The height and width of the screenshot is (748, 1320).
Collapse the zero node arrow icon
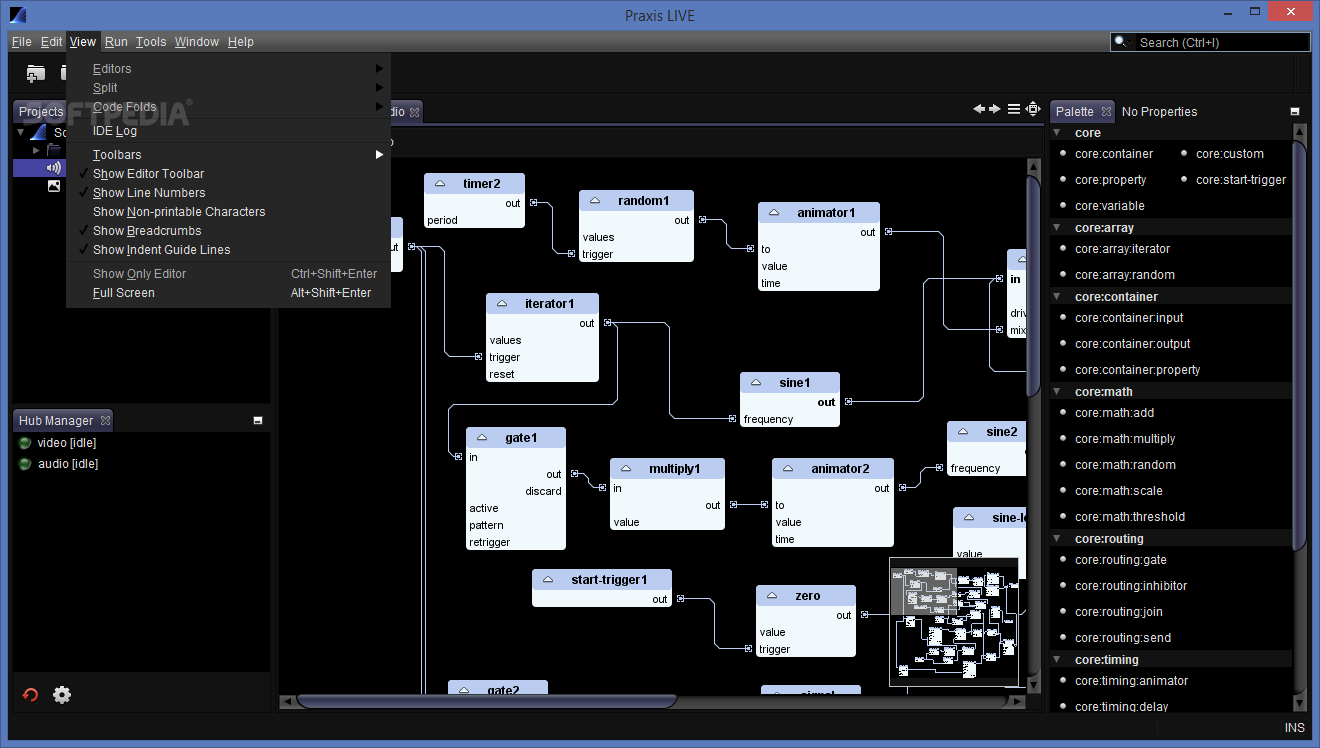pyautogui.click(x=771, y=596)
